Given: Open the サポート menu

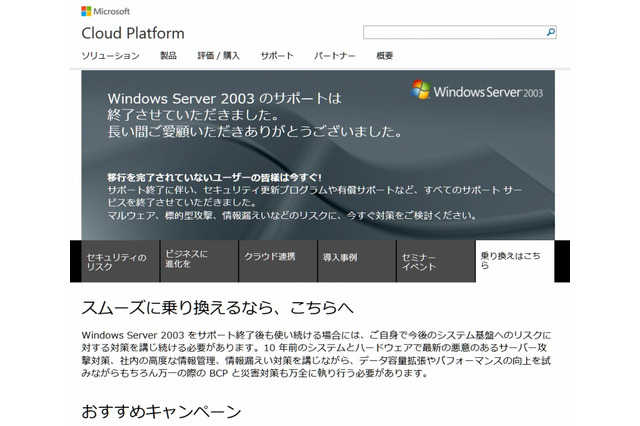Looking at the screenshot, I should pyautogui.click(x=277, y=55).
